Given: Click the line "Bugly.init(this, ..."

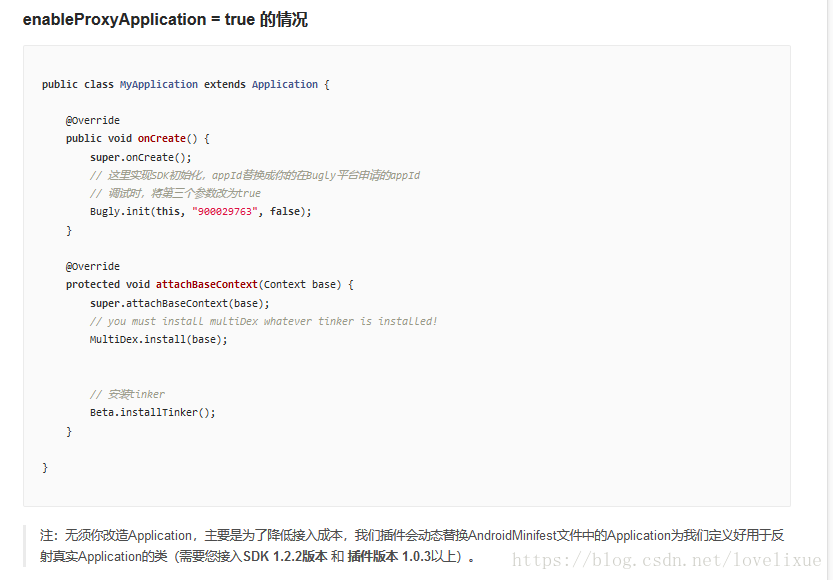Looking at the screenshot, I should [x=201, y=211].
